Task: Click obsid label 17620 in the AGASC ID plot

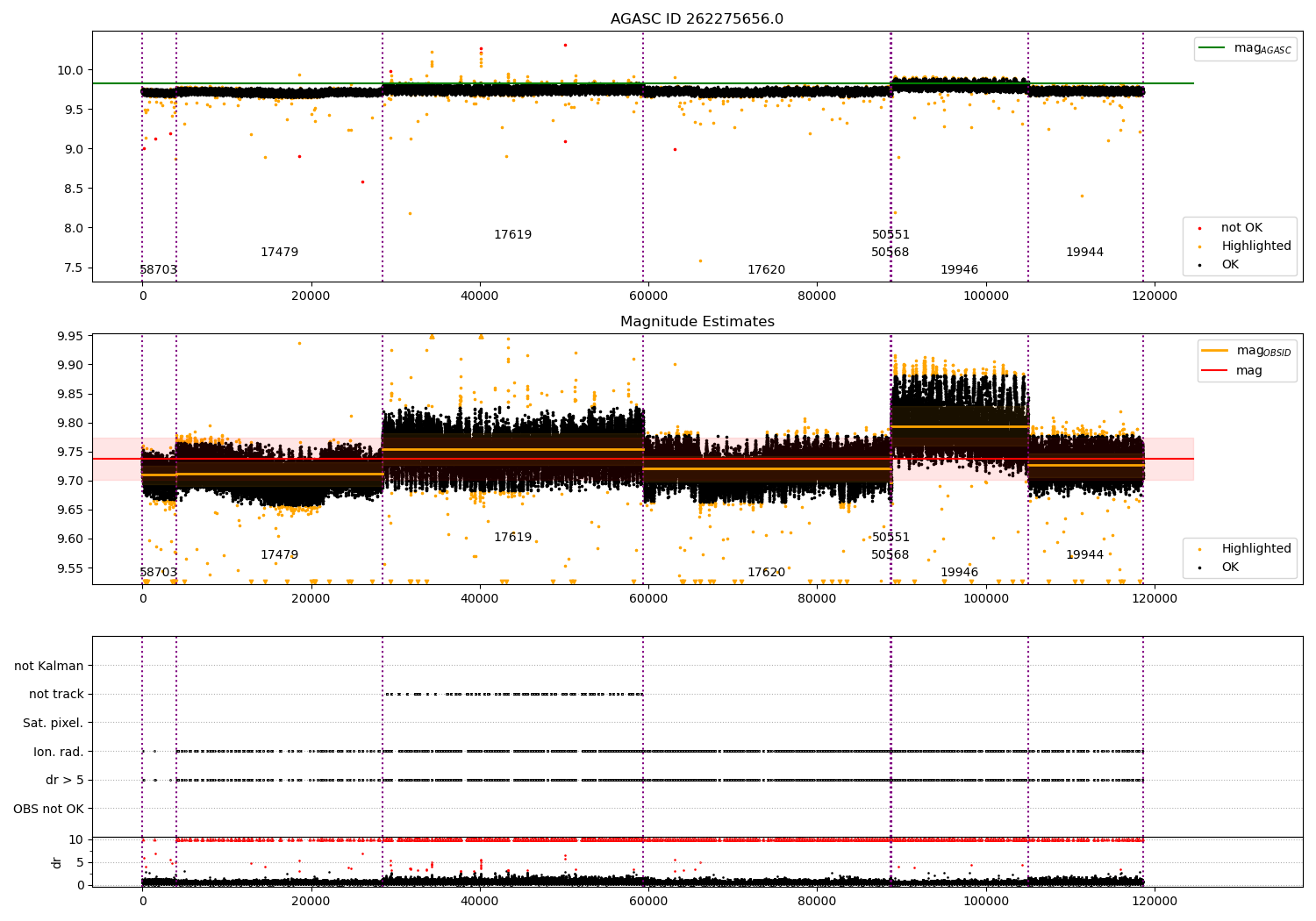Action: [x=766, y=270]
